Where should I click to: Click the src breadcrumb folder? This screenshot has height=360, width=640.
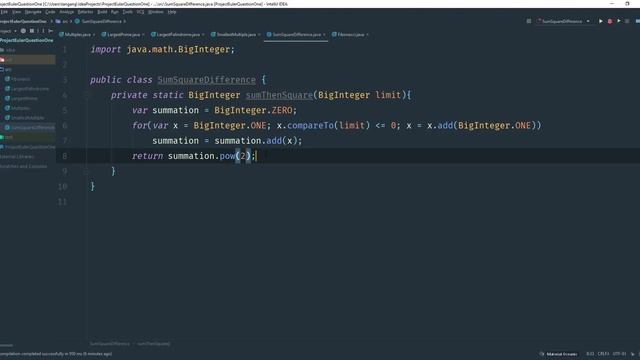[62, 21]
